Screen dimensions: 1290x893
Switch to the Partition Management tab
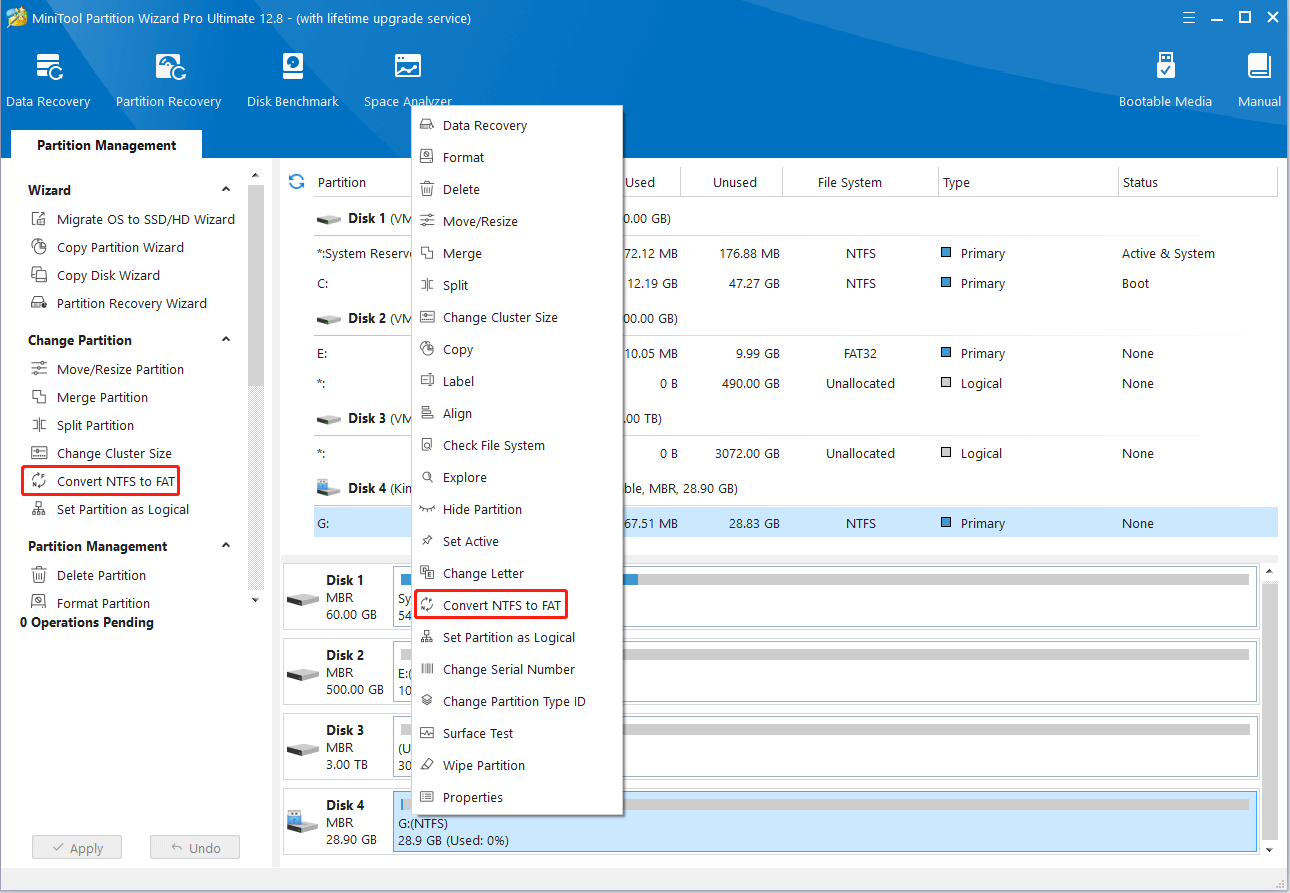point(107,145)
